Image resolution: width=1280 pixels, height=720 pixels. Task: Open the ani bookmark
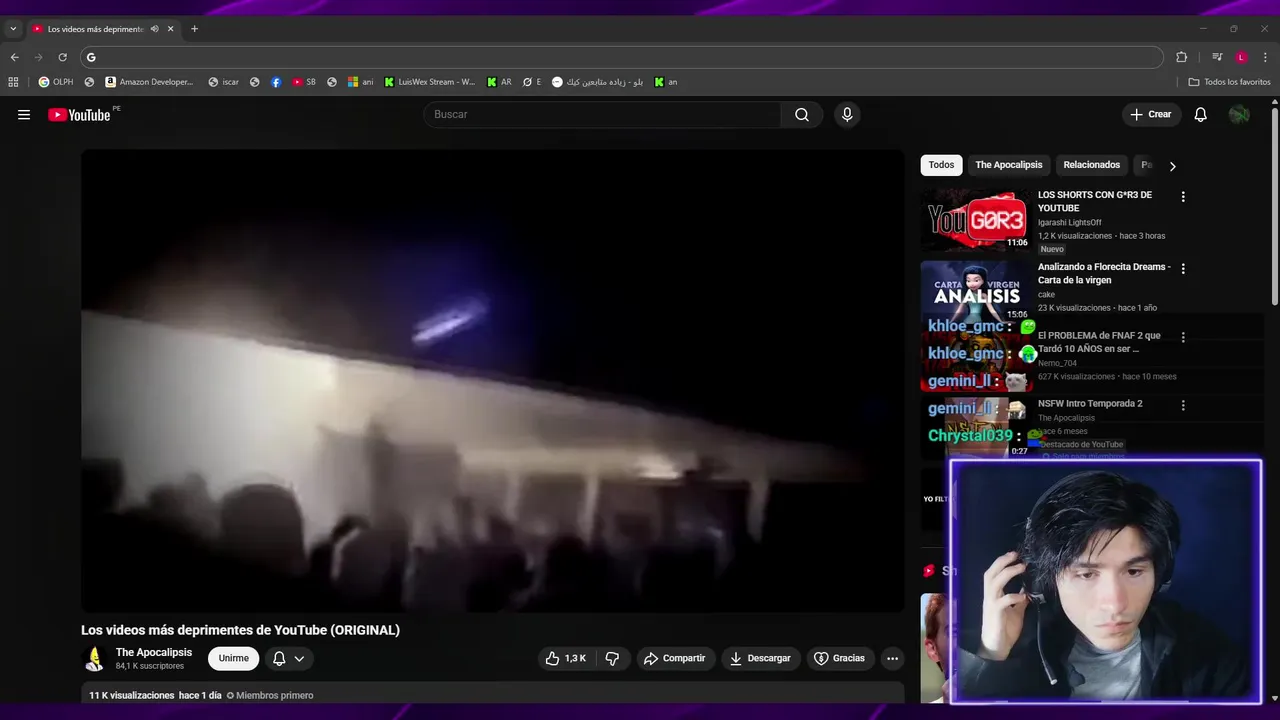point(360,82)
